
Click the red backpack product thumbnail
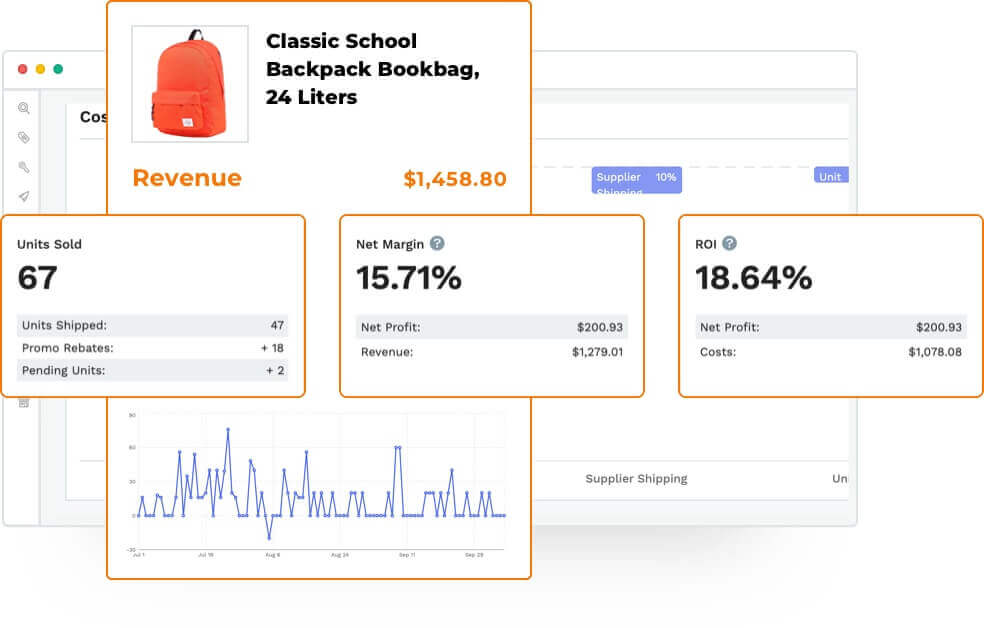click(190, 84)
